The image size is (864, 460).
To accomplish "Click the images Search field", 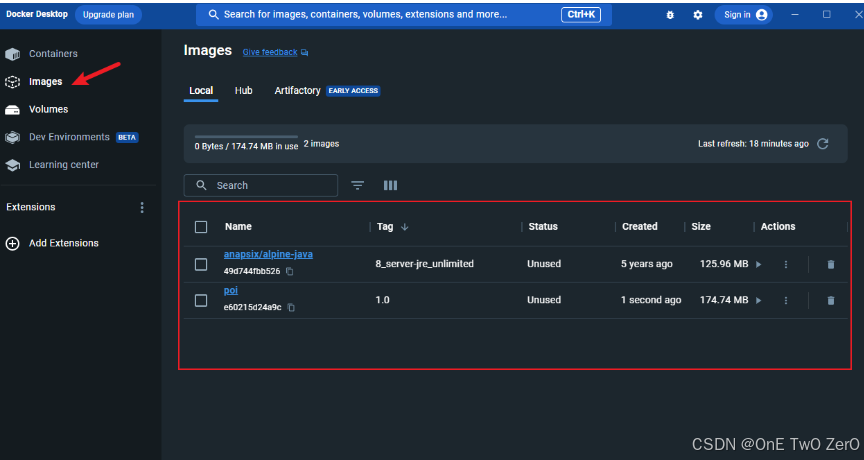I will tap(261, 186).
